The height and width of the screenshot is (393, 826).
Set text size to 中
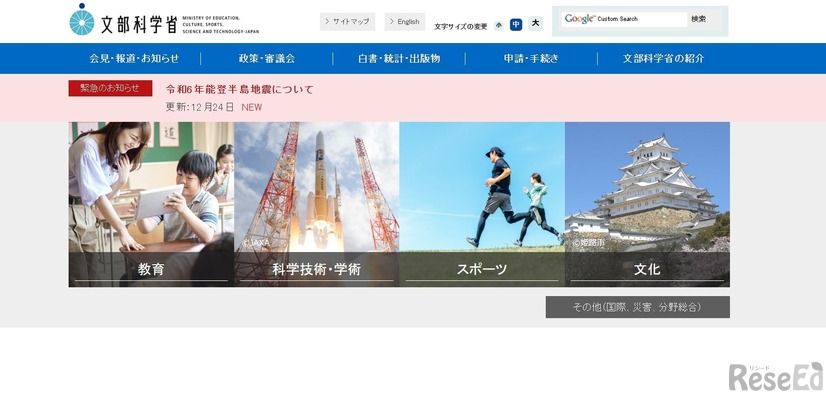(x=516, y=24)
